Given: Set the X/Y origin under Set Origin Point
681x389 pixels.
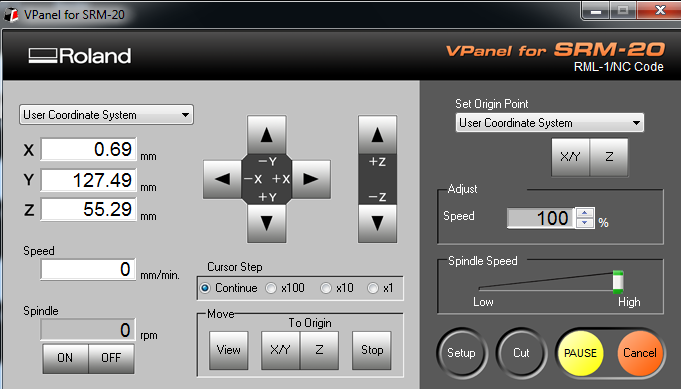Looking at the screenshot, I should click(x=570, y=157).
